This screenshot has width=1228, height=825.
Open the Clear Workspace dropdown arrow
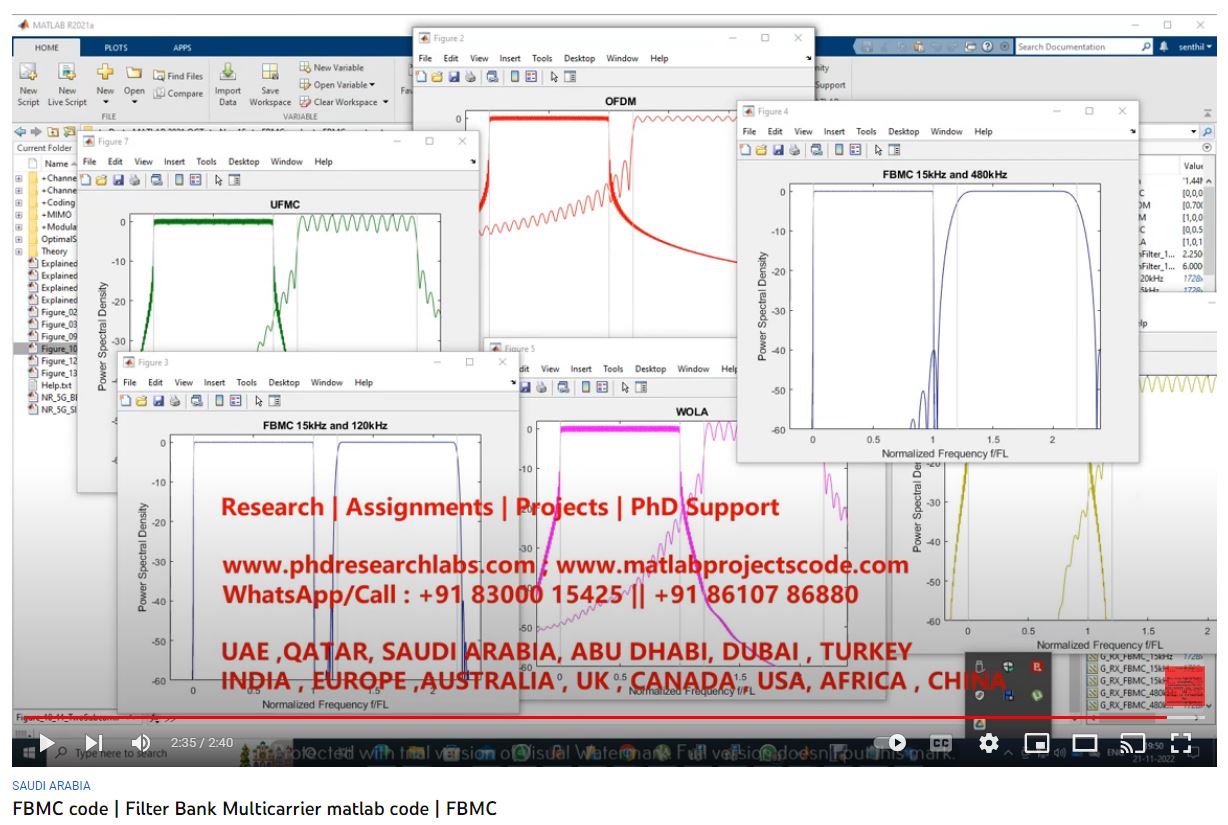(385, 102)
